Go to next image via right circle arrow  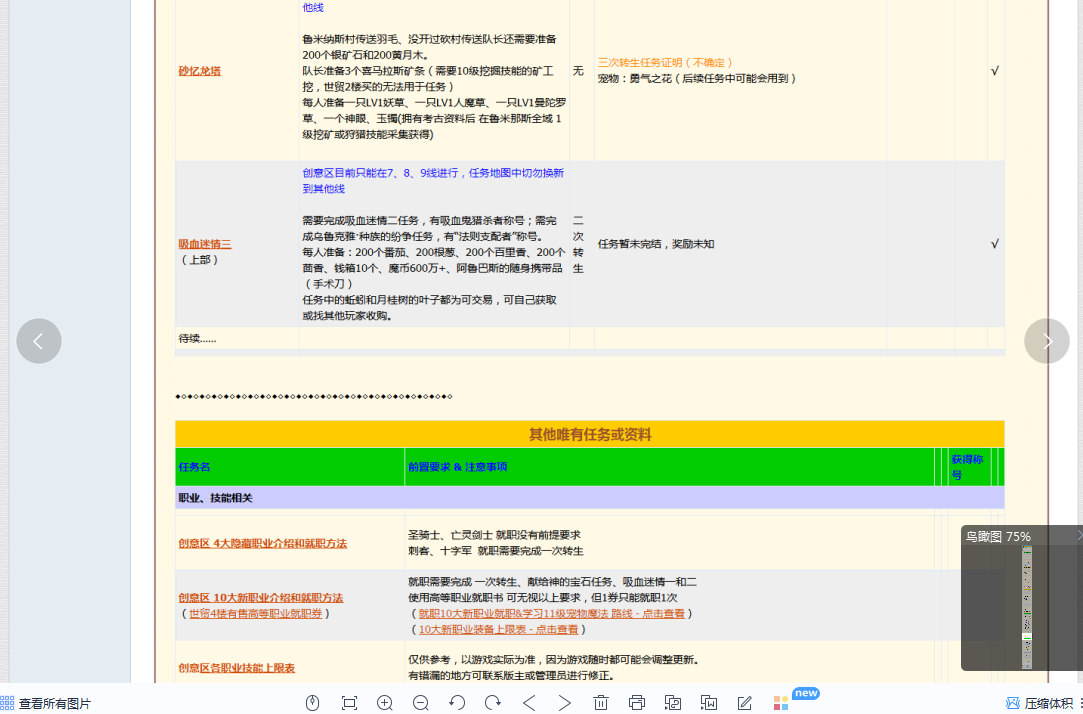click(x=1046, y=341)
